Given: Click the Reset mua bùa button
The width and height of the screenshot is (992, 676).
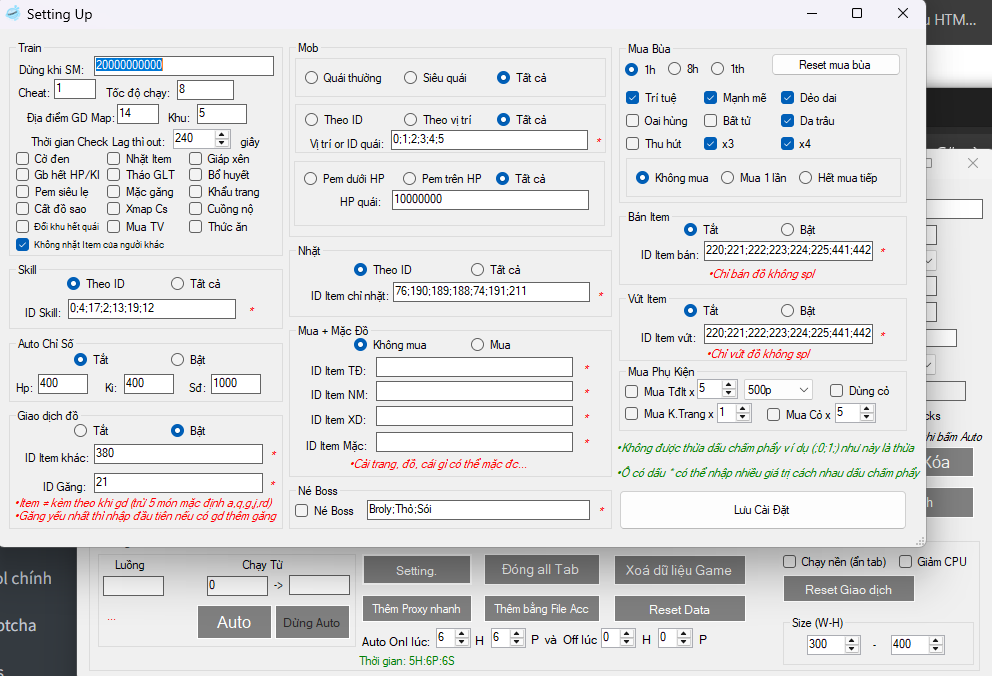Looking at the screenshot, I should (x=834, y=65).
